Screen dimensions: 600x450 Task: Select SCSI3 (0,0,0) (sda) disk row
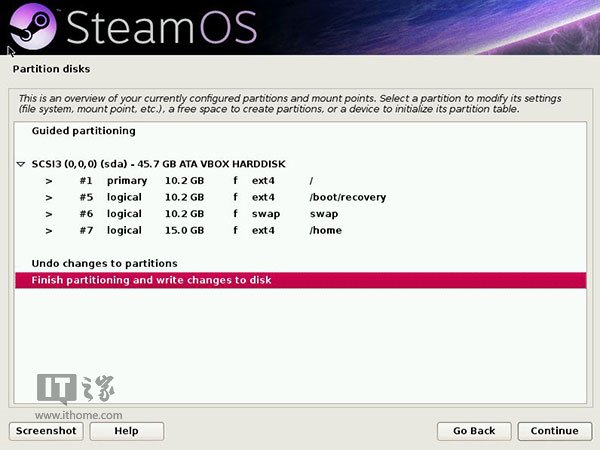coord(301,164)
